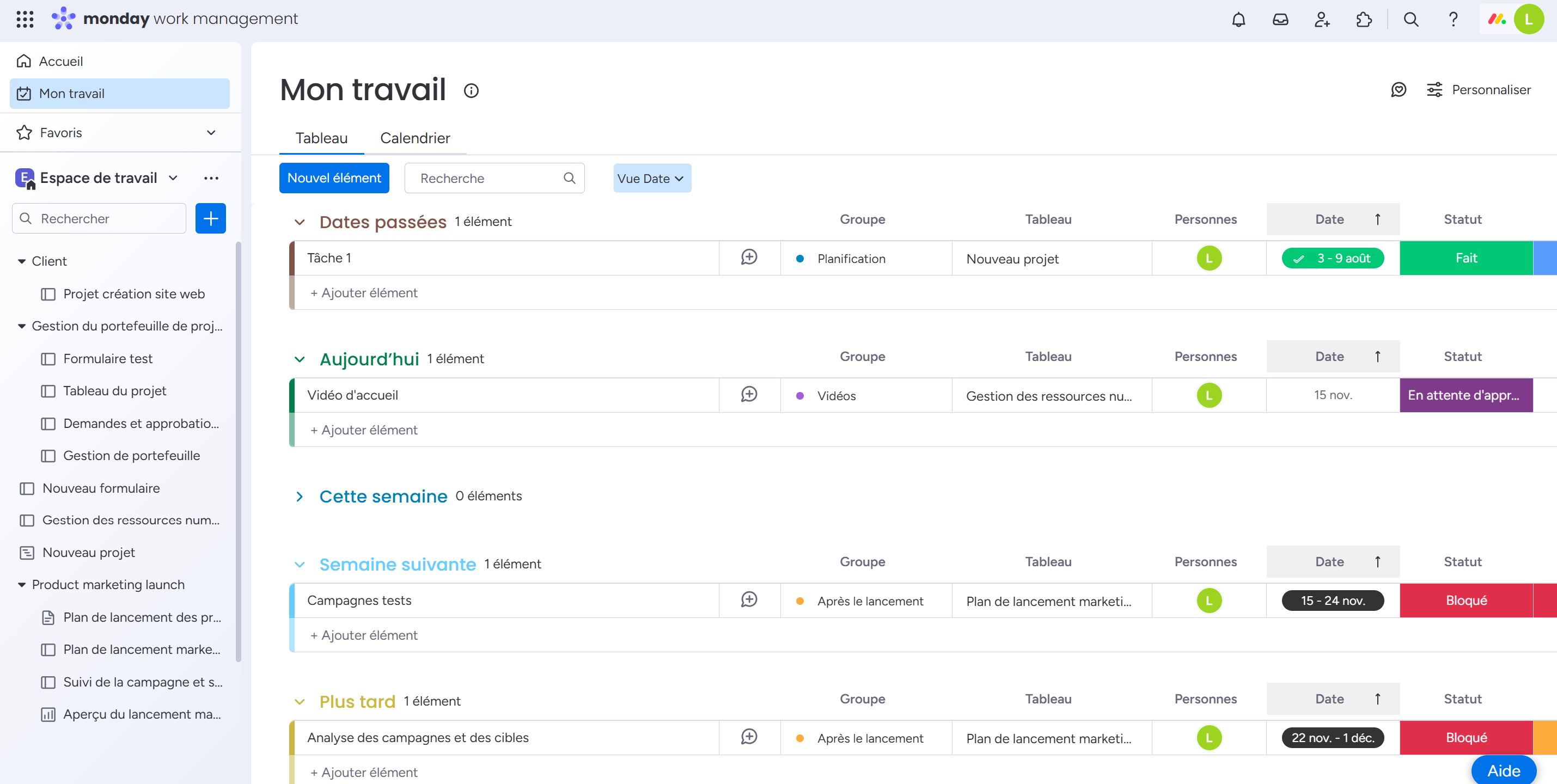This screenshot has height=784, width=1557.
Task: Open Personnaliser settings
Action: coord(1479,90)
